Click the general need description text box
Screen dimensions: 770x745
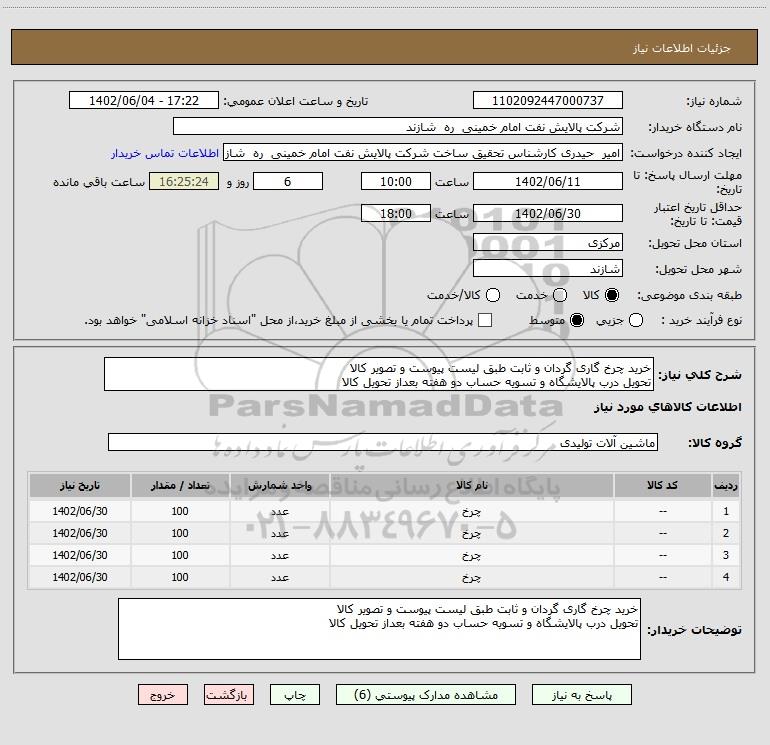pyautogui.click(x=379, y=374)
